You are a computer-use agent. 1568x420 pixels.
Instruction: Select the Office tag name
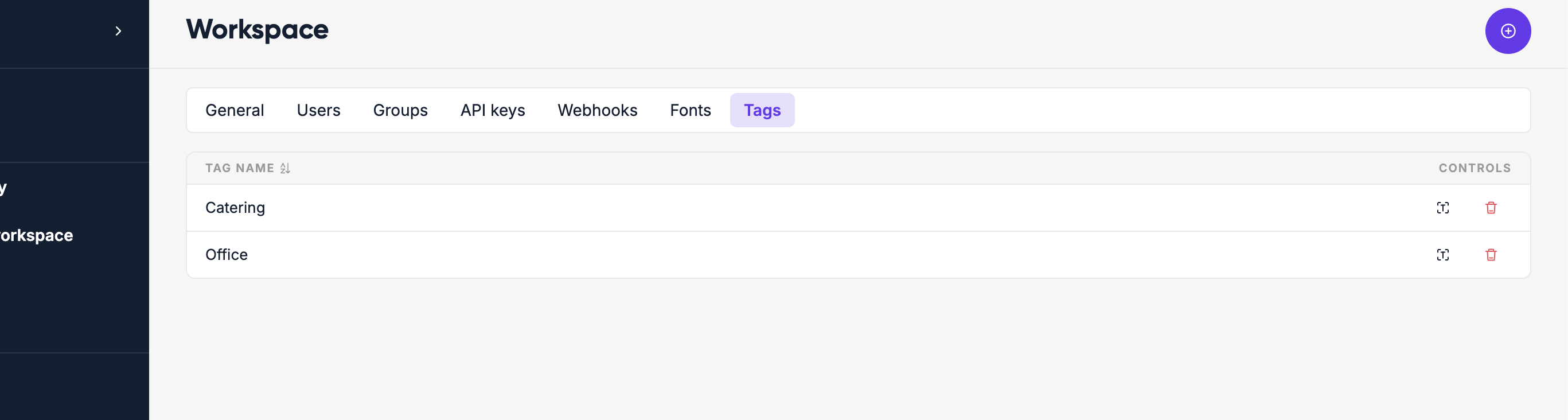click(227, 255)
